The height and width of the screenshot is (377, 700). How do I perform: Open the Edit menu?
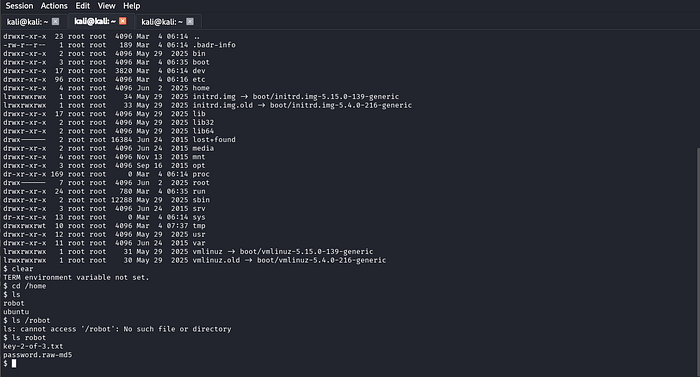(83, 6)
